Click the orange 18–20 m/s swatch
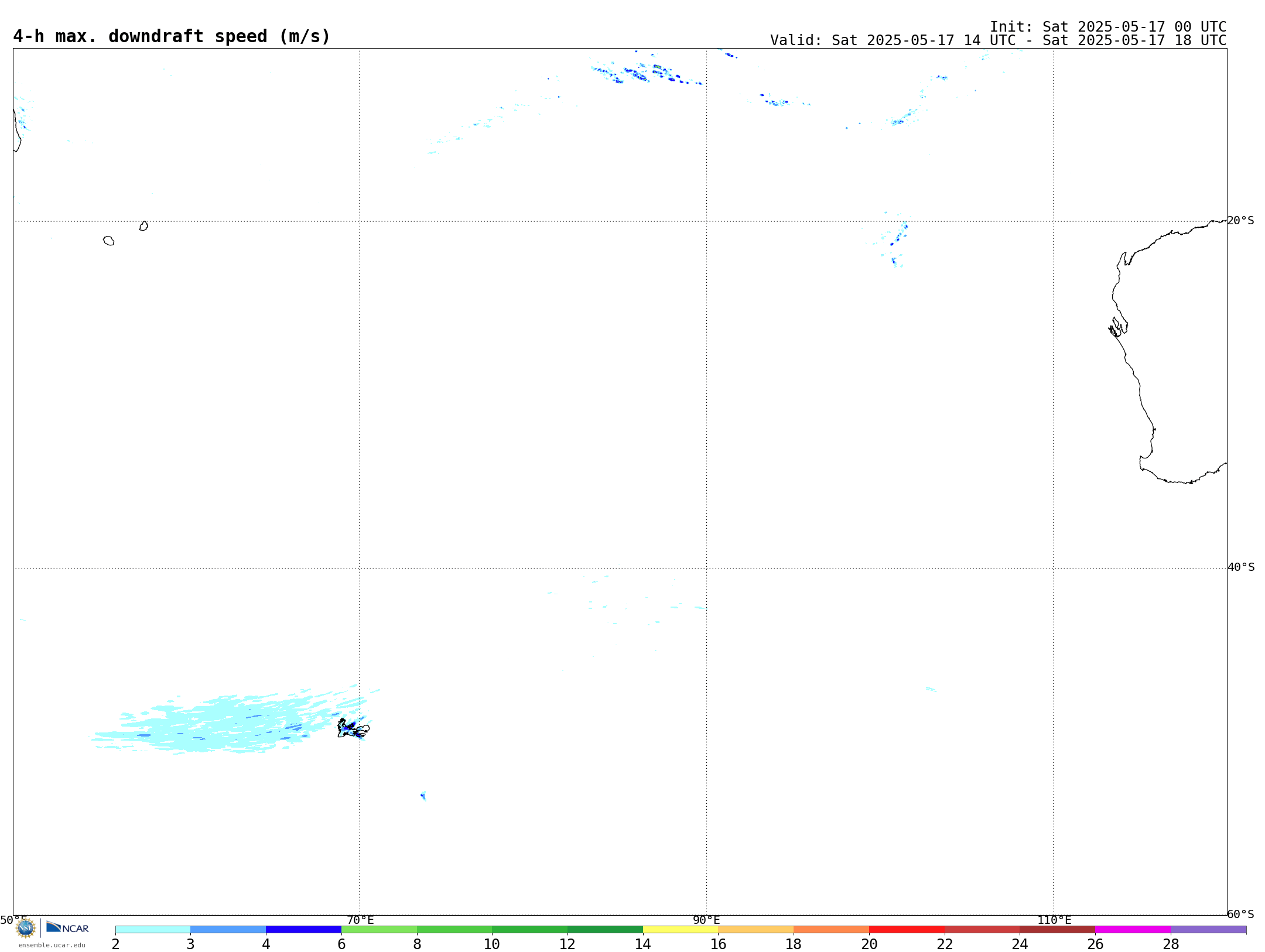This screenshot has height=952, width=1265. [x=831, y=930]
